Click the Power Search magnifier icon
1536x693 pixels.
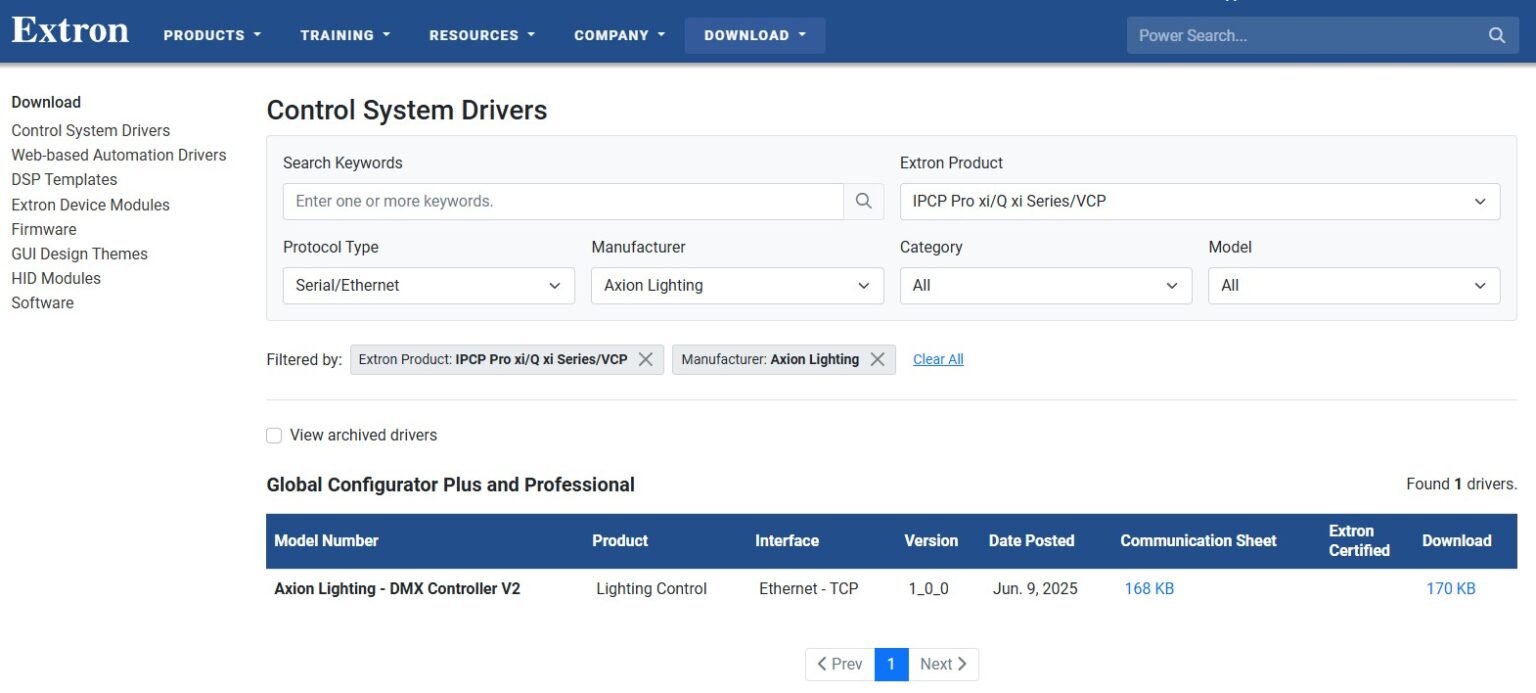click(1496, 35)
